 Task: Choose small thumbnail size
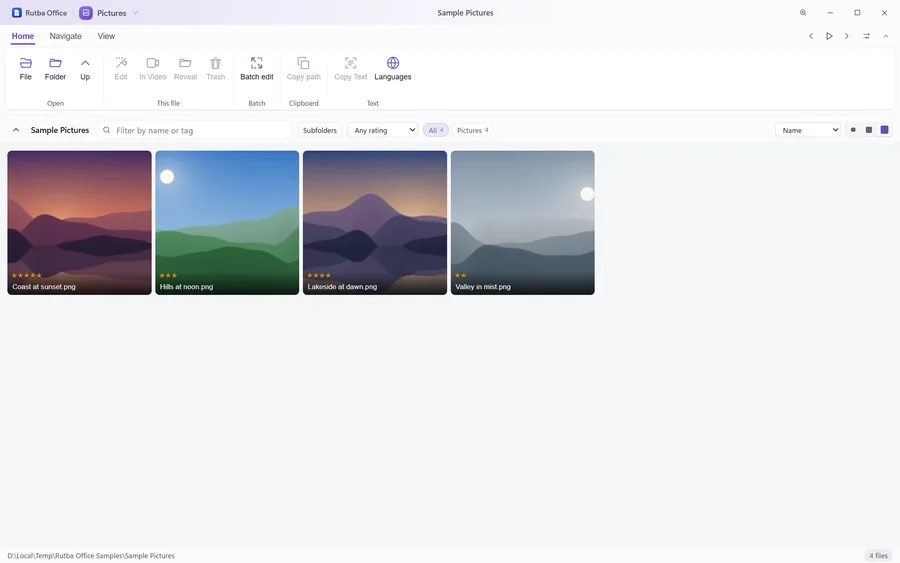point(853,130)
